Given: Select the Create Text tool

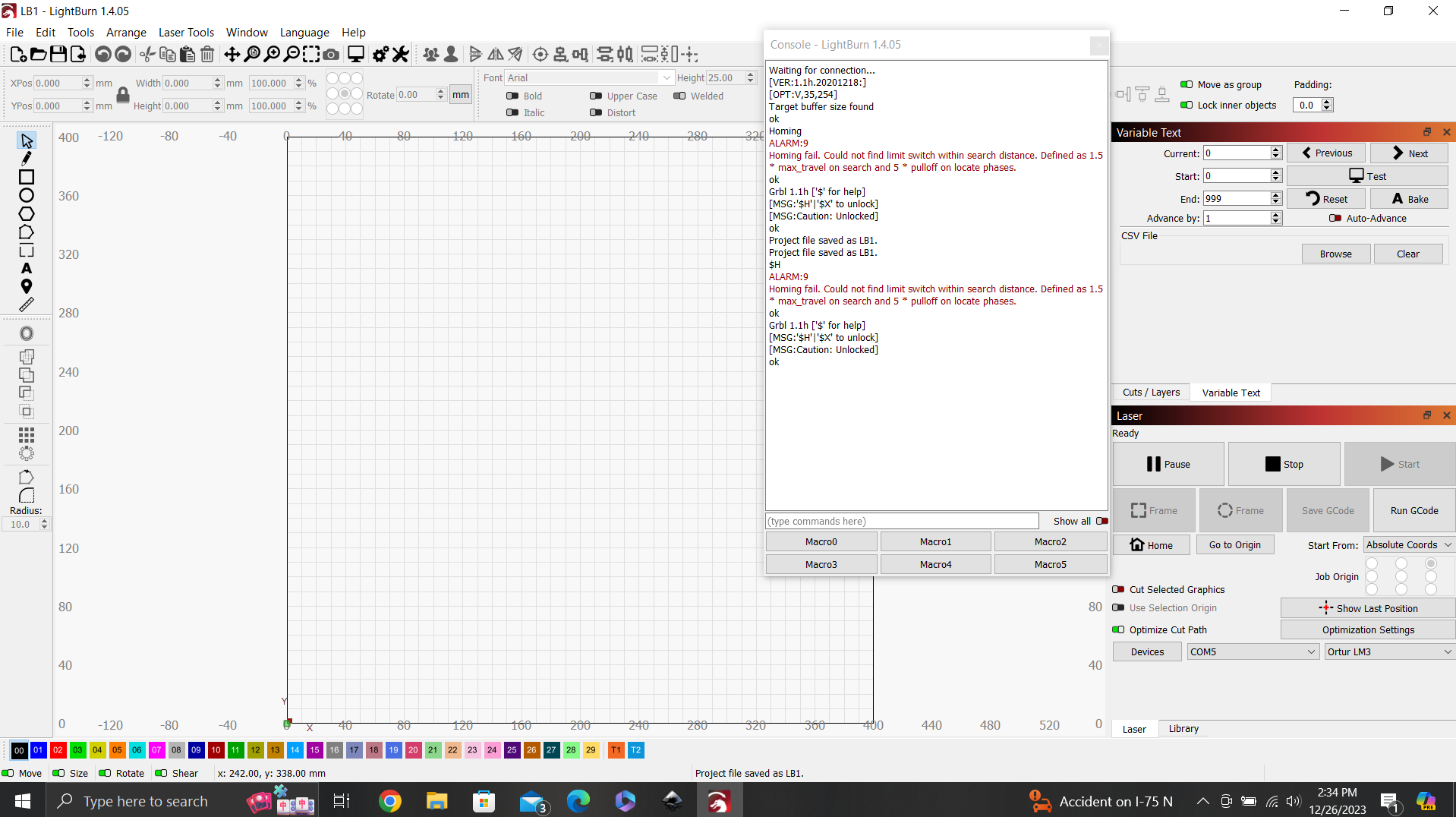Looking at the screenshot, I should (27, 268).
